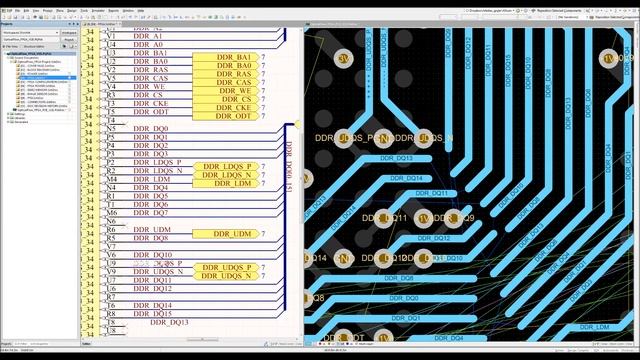The width and height of the screenshot is (640, 360).
Task: Click the schematic horizontal scrollbar
Action: [202, 340]
